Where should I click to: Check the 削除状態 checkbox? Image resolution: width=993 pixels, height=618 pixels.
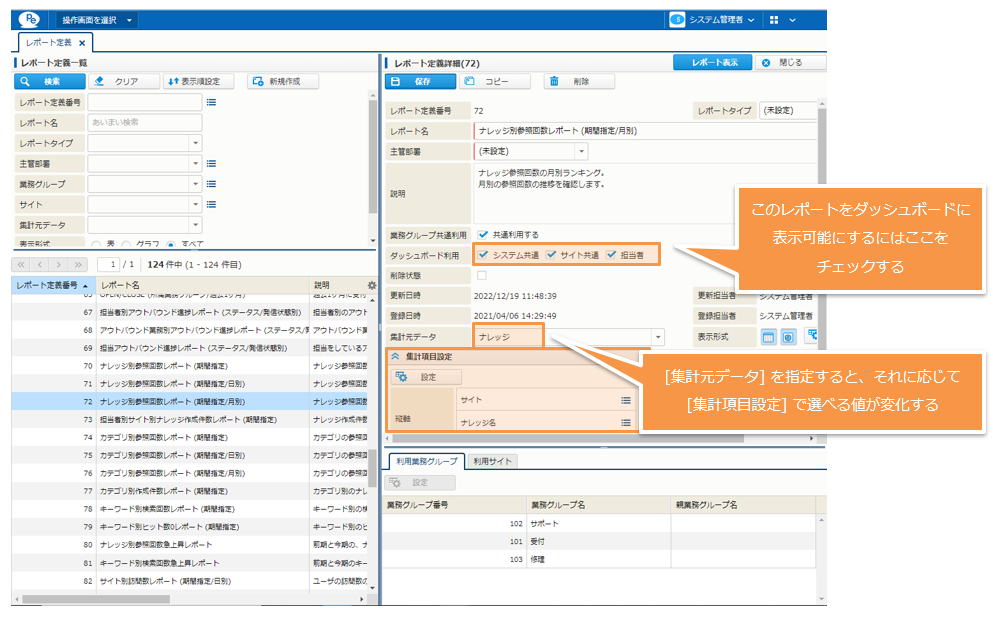click(482, 275)
